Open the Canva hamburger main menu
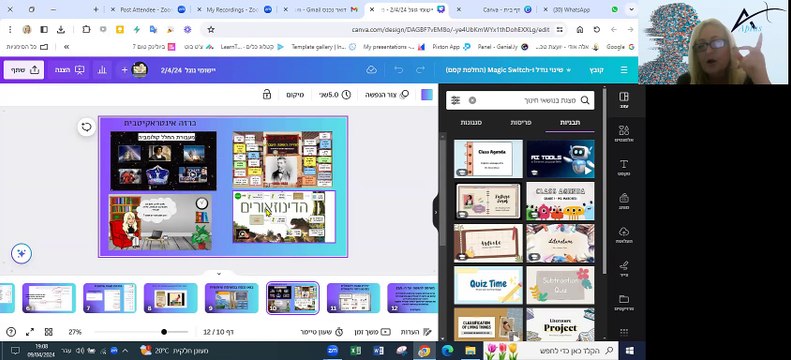Screen dimensions: 791x360 click(624, 70)
